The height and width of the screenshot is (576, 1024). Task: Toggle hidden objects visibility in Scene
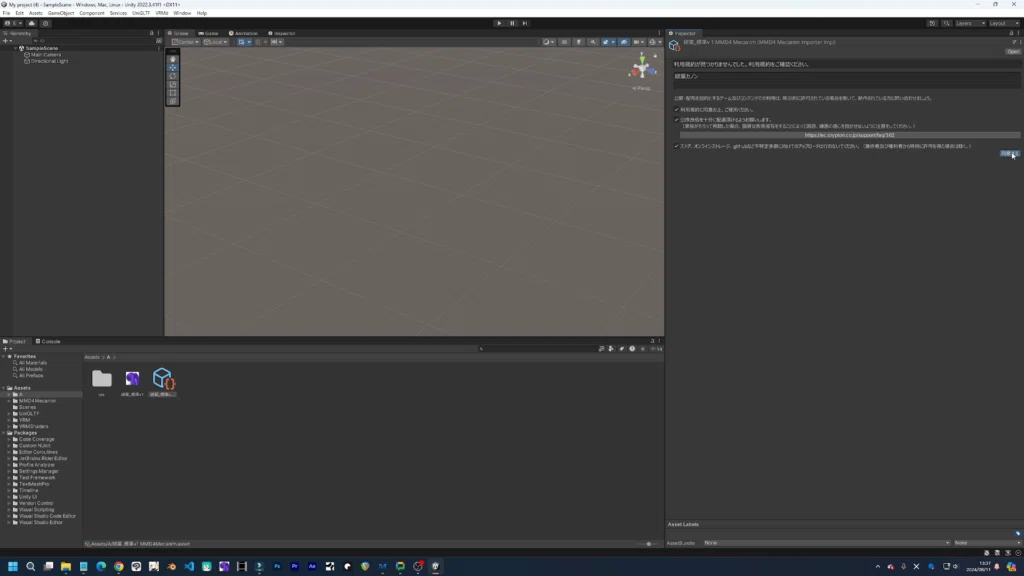point(624,42)
